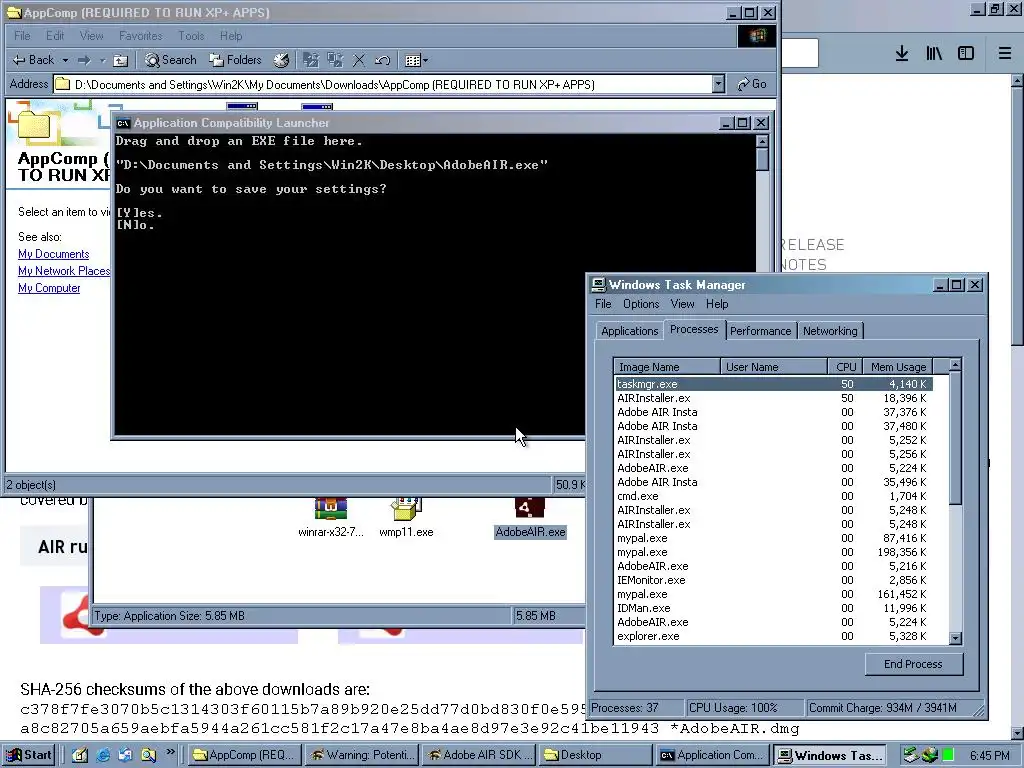Launch Internet Explorer from quick launch

pos(103,755)
